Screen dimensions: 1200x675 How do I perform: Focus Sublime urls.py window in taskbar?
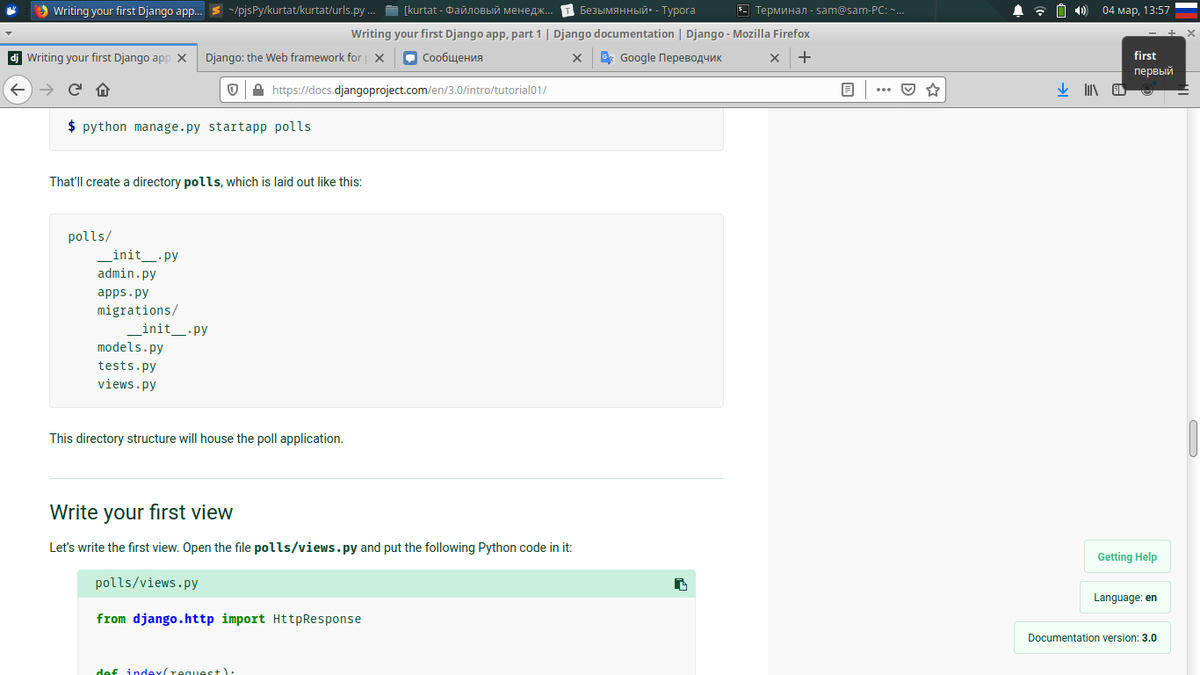pos(294,10)
